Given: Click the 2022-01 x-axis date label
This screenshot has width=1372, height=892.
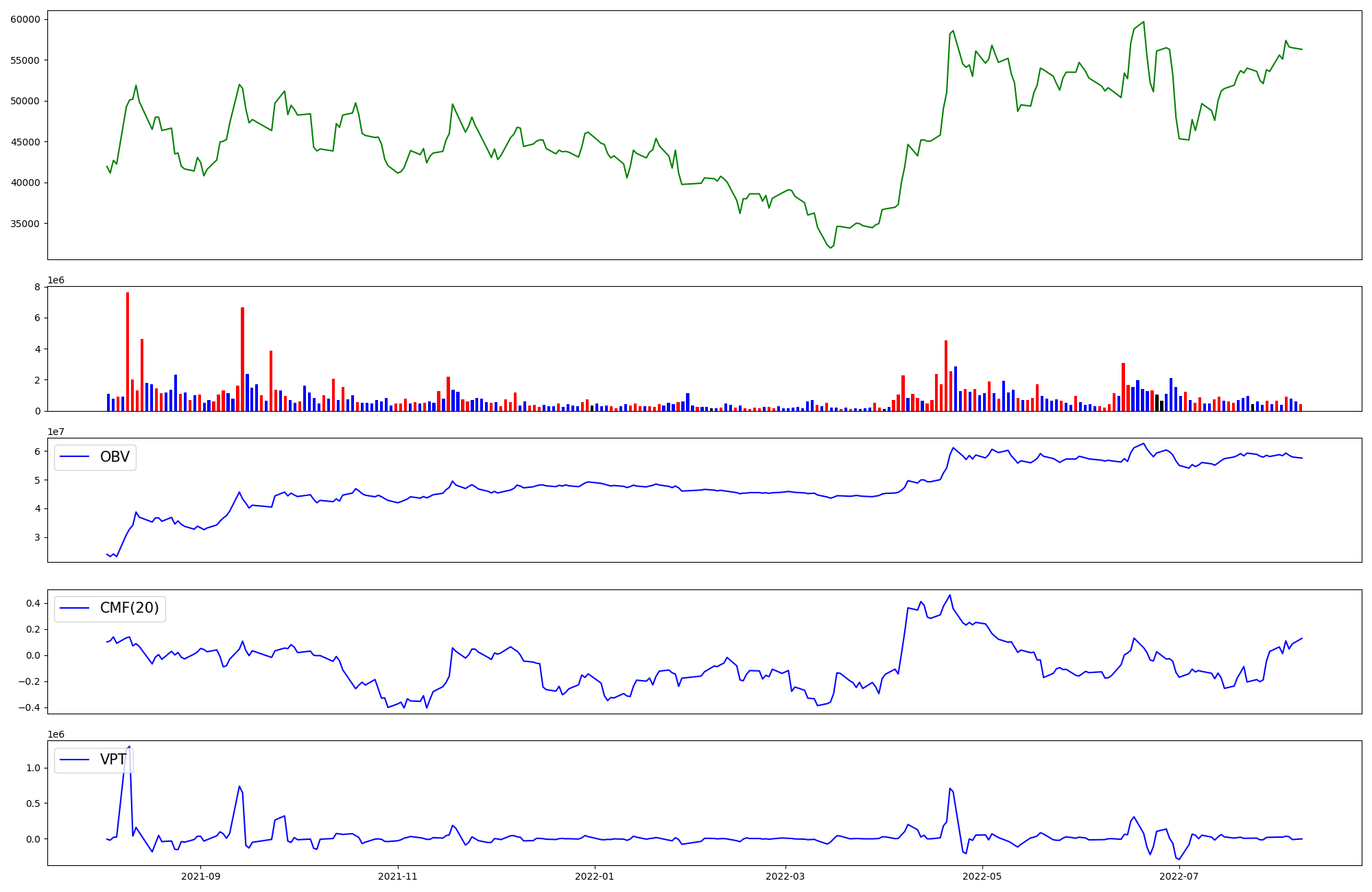Looking at the screenshot, I should [595, 876].
